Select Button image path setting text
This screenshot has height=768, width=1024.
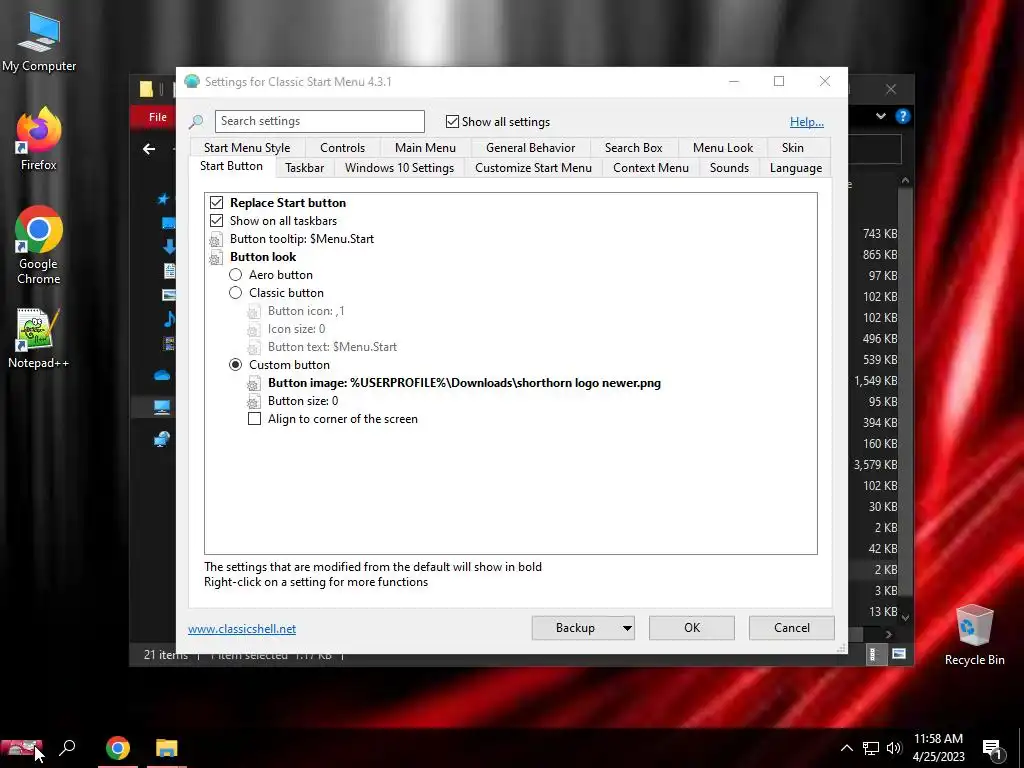point(464,383)
